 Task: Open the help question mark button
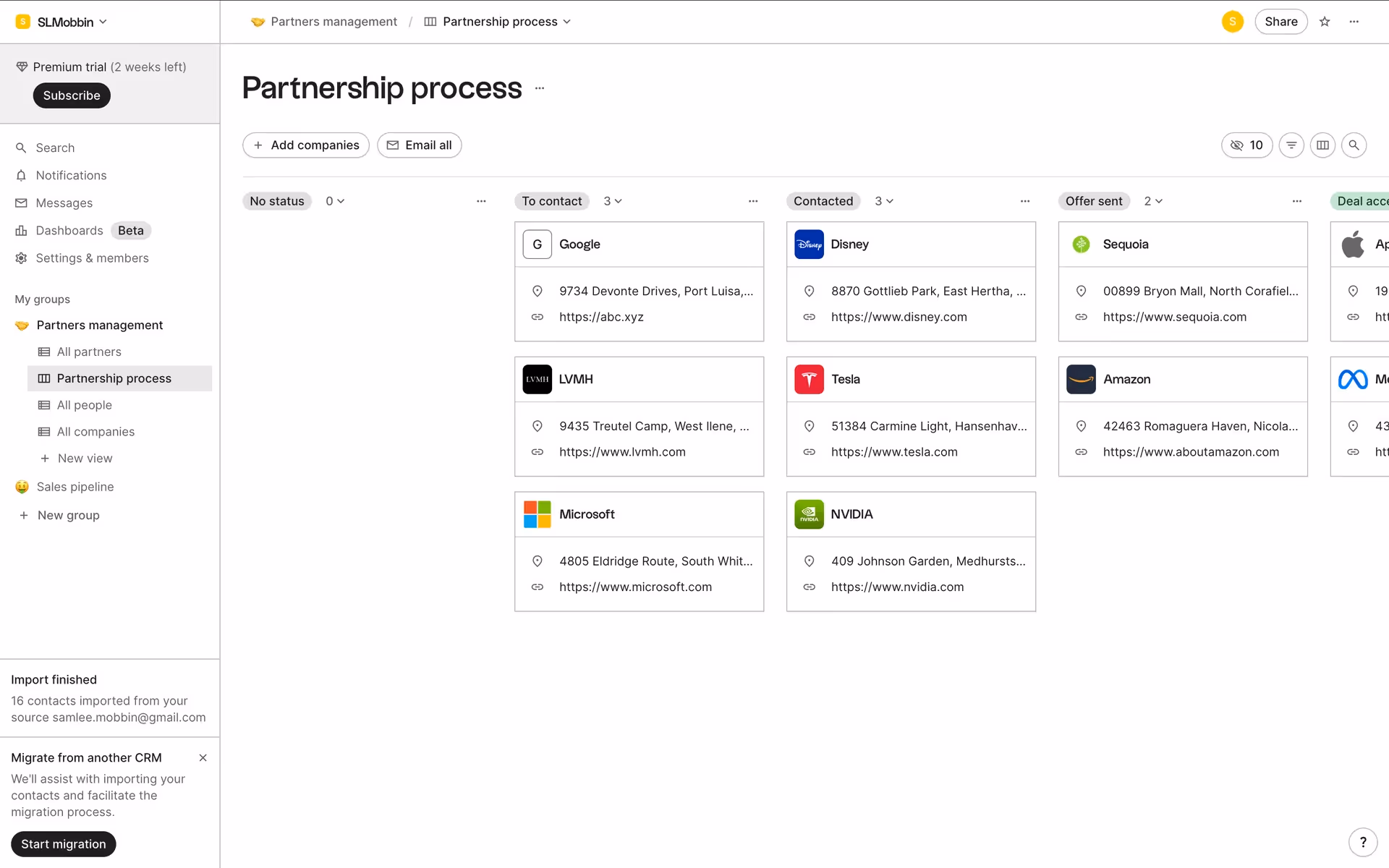[x=1363, y=842]
